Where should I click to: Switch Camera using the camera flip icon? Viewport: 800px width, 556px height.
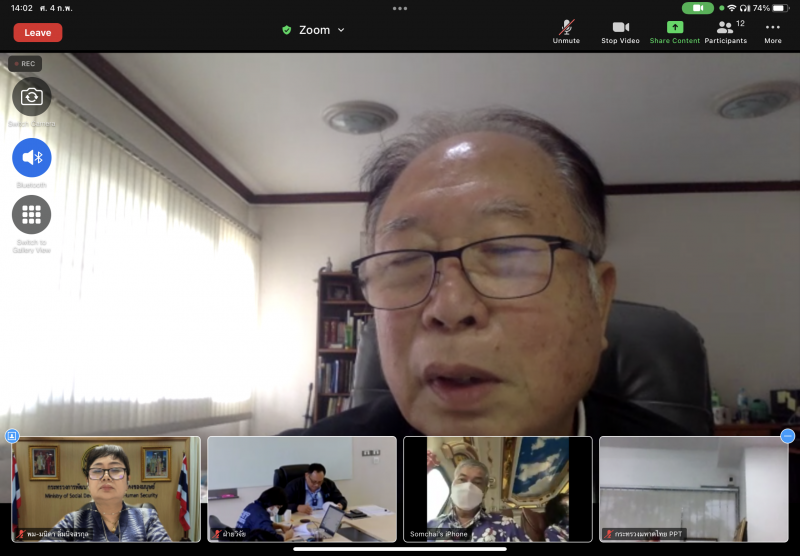tap(32, 96)
